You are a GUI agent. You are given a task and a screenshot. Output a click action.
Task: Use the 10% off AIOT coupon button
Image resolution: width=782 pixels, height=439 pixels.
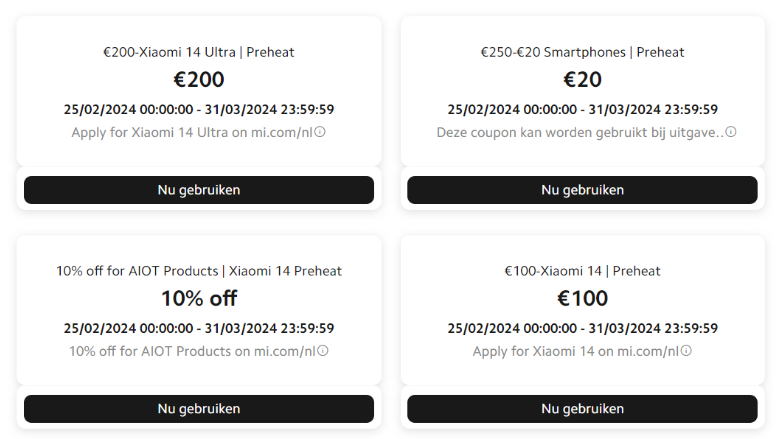click(x=199, y=408)
